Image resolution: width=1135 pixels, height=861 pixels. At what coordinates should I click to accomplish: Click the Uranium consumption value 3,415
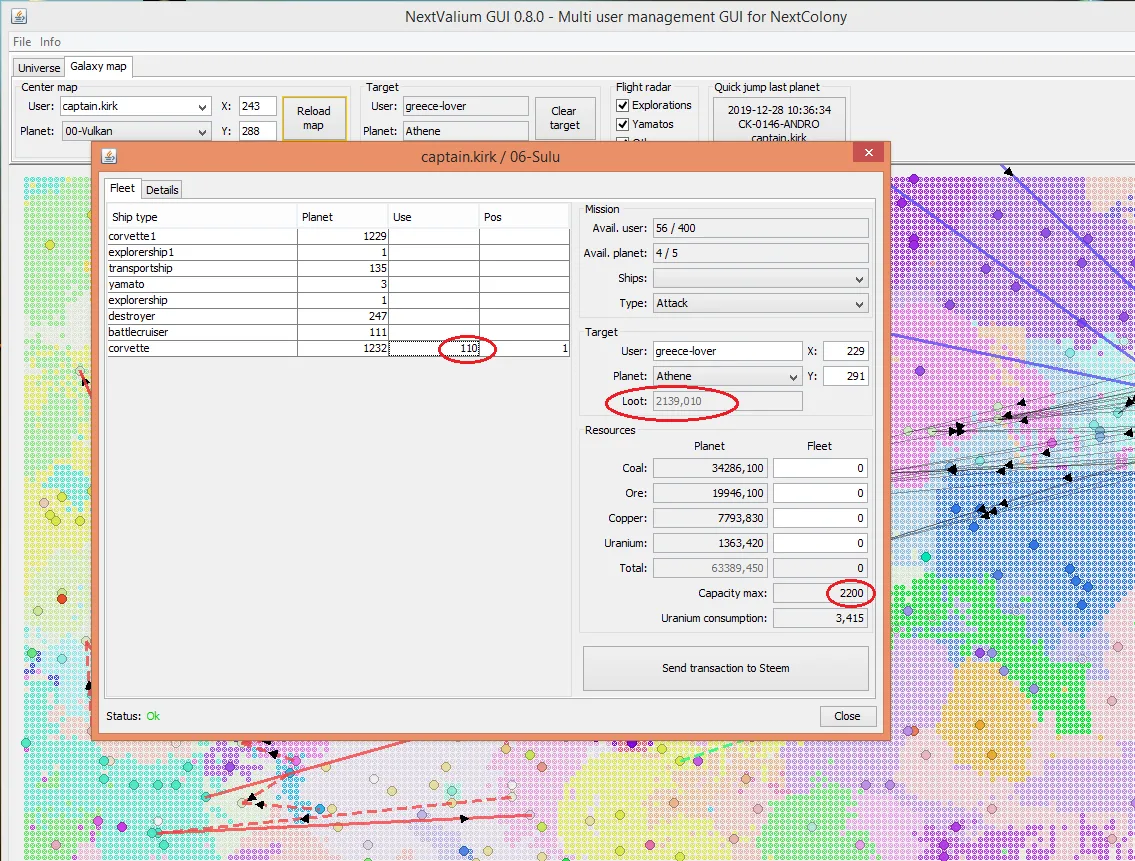point(820,618)
